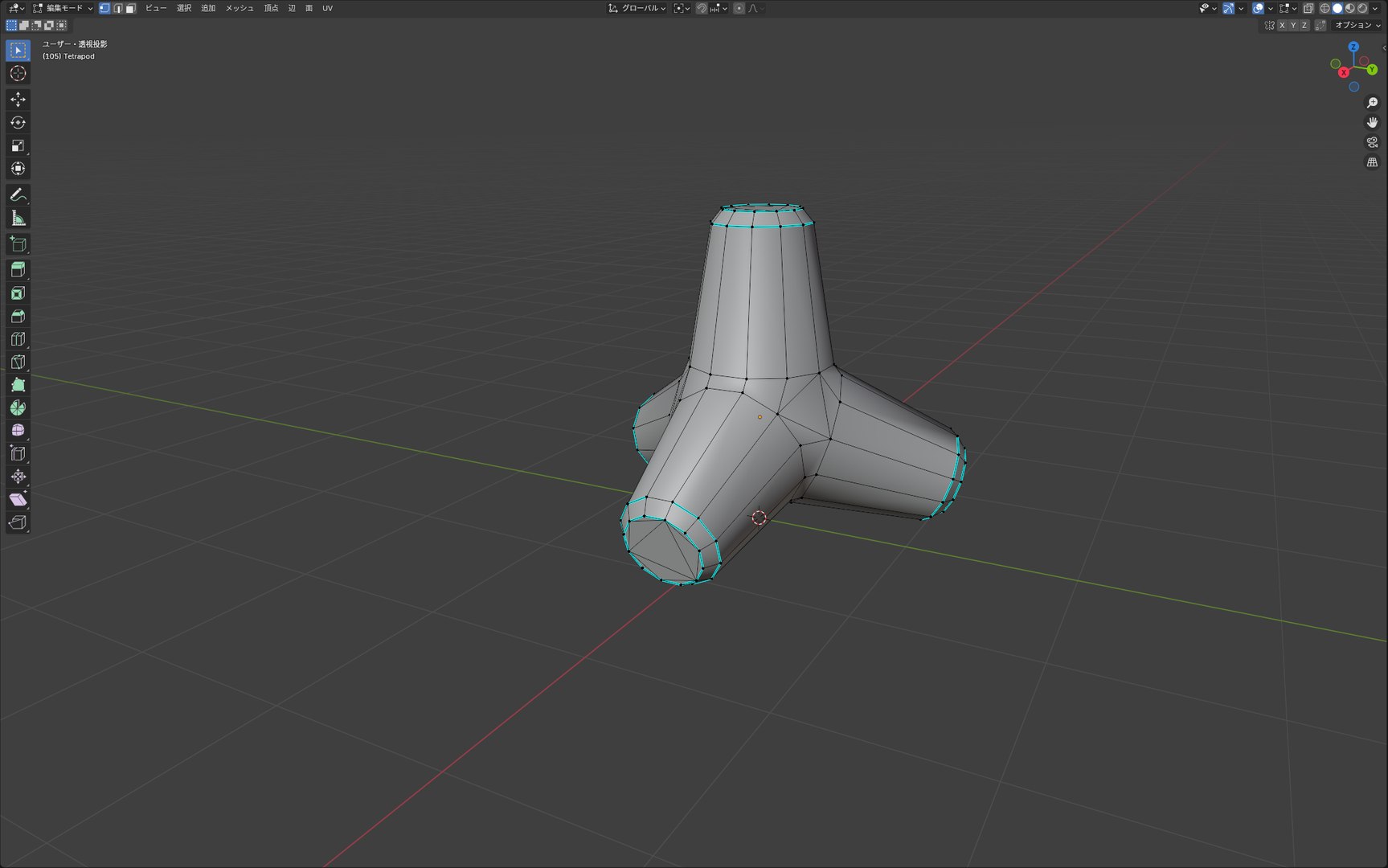Toggle camera view icon
Screen dimensions: 1388x868
coord(1372,142)
